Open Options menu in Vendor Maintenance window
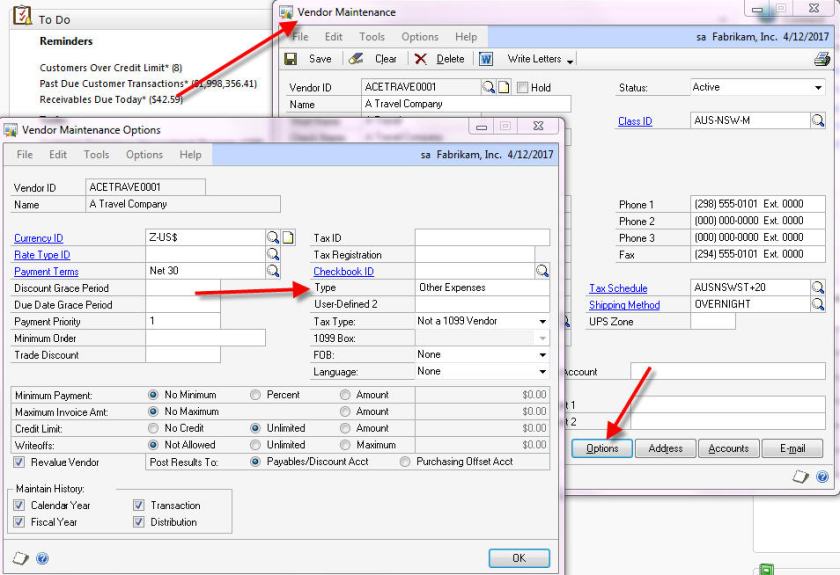 [x=420, y=37]
